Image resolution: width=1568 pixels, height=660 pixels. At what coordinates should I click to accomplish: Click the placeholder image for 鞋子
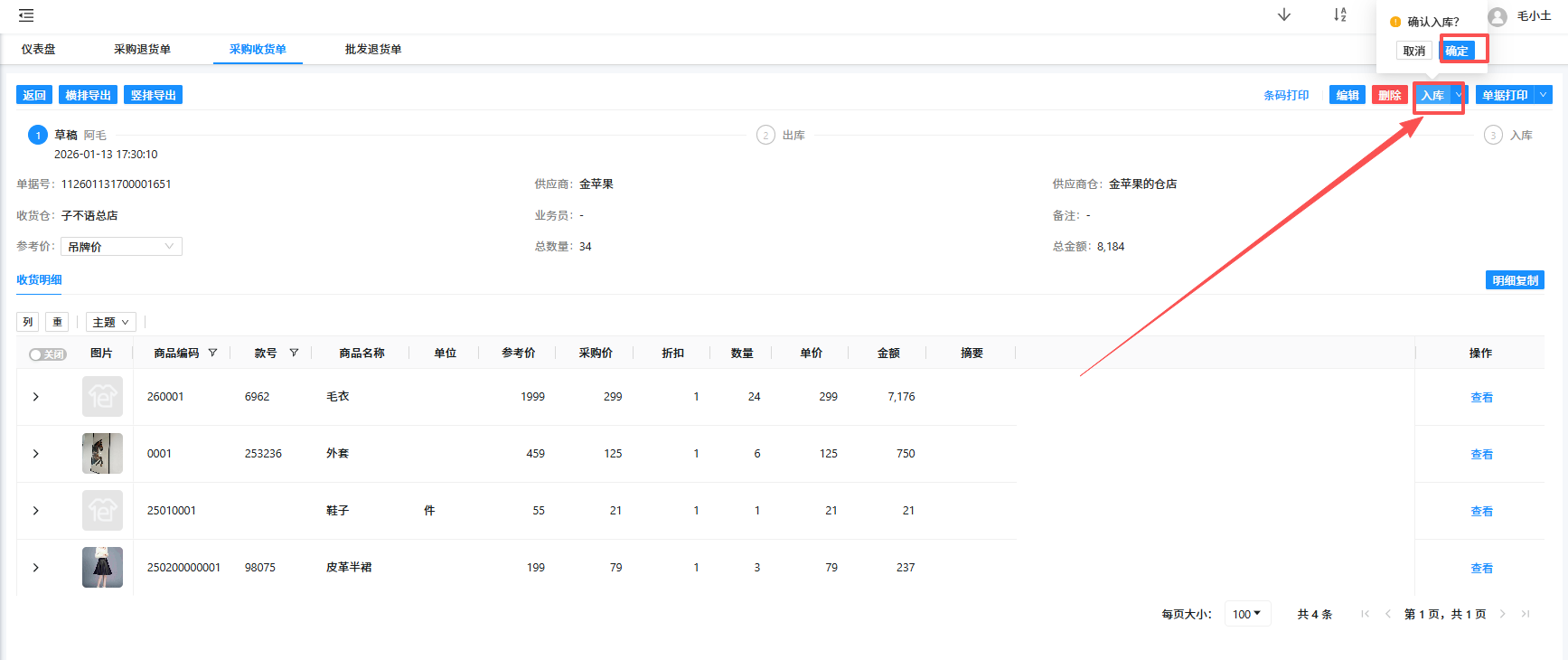102,510
